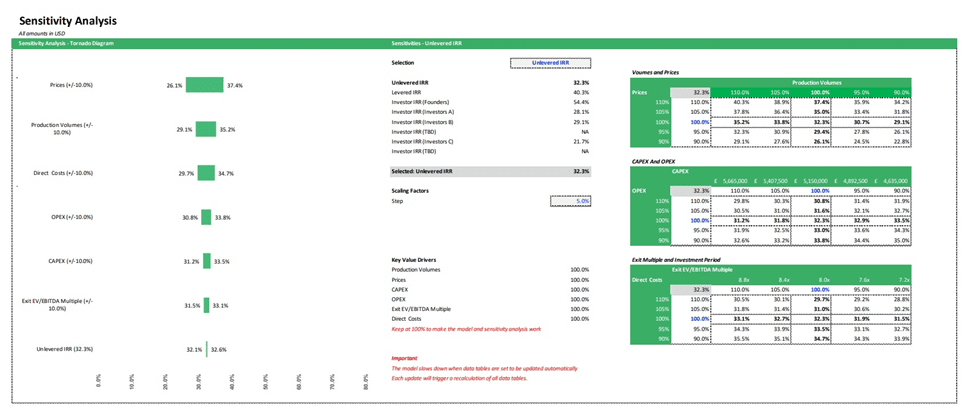Select the Exit EV/EBITDA Multiple tornado bar

tap(206, 305)
